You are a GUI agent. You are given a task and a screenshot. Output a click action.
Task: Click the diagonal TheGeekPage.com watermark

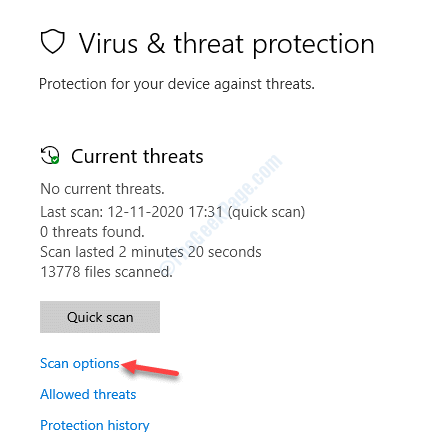pyautogui.click(x=223, y=213)
